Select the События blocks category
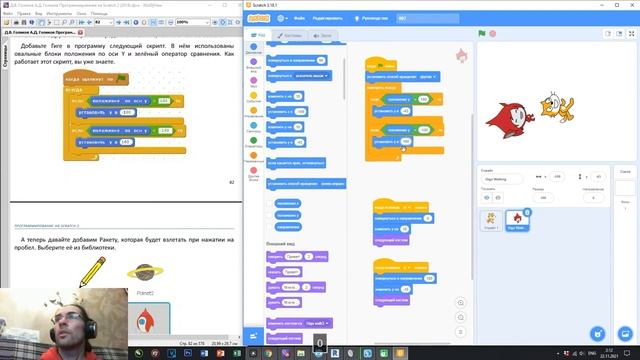Image resolution: width=640 pixels, height=360 pixels. click(x=253, y=97)
